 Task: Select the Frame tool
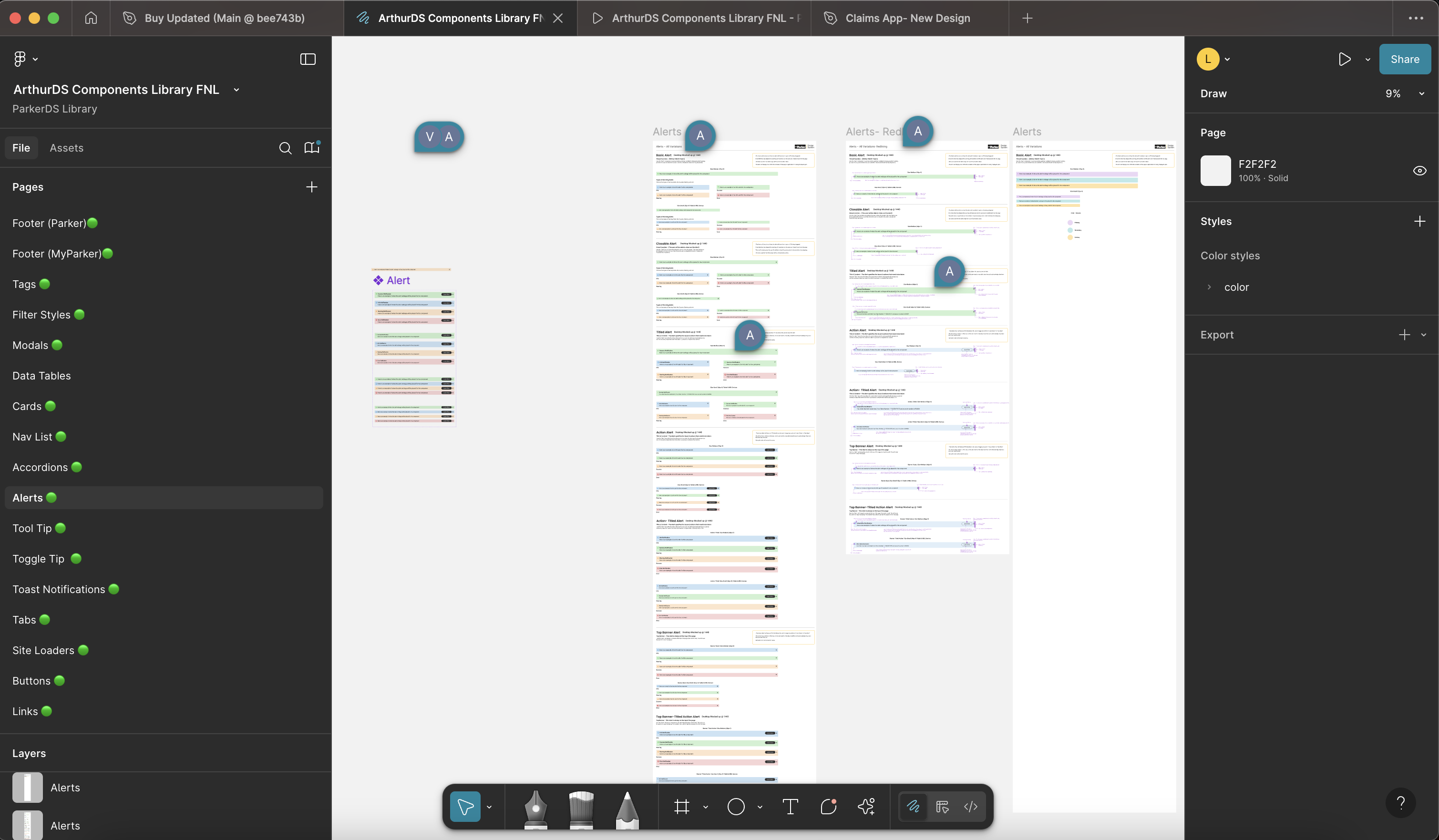tap(682, 806)
